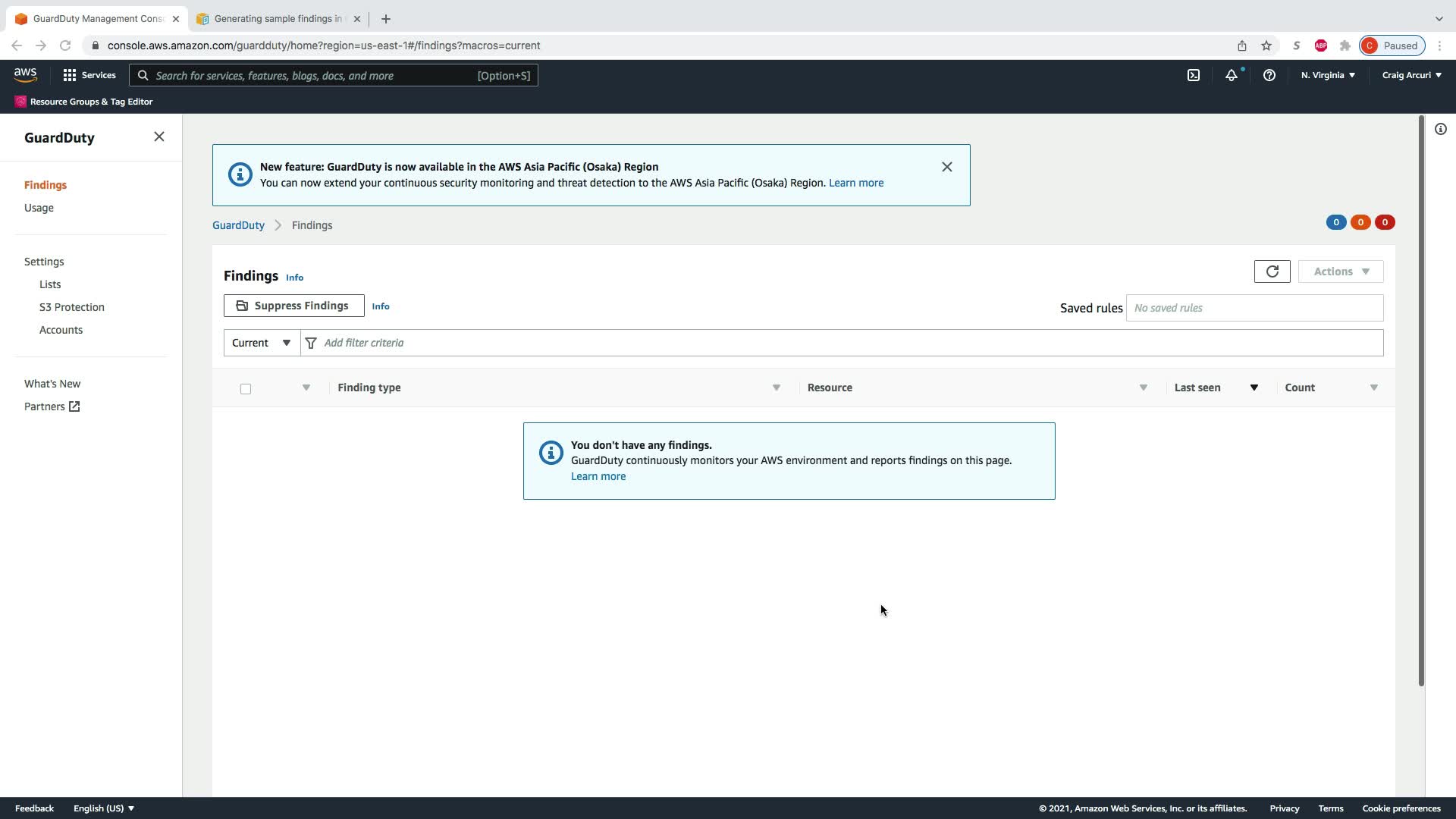Open the Usage sidebar item
The height and width of the screenshot is (819, 1456).
coord(39,208)
